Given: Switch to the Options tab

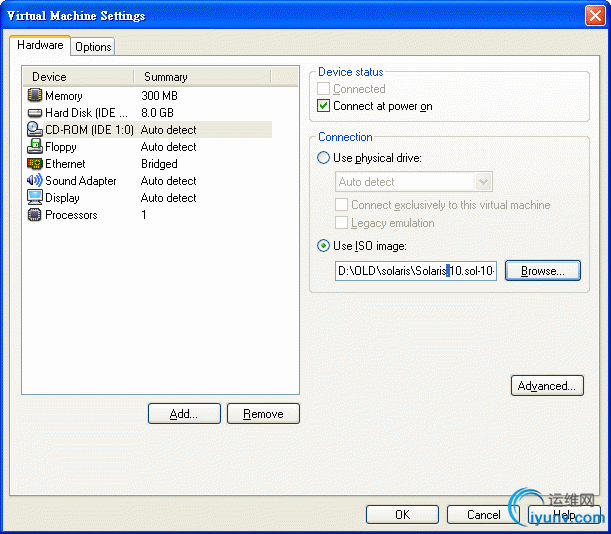Looking at the screenshot, I should (x=93, y=47).
